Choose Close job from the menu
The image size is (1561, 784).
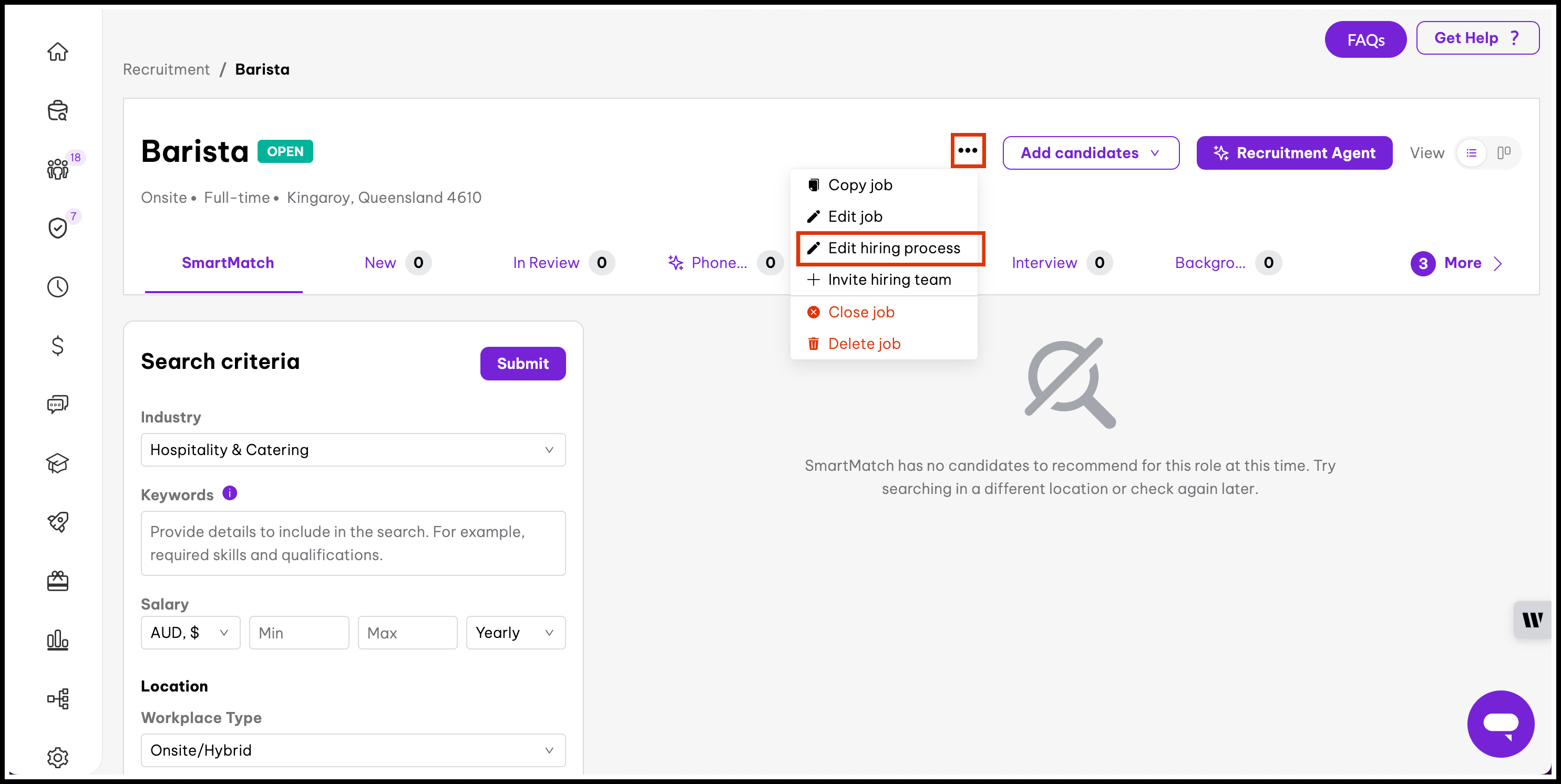click(x=860, y=312)
